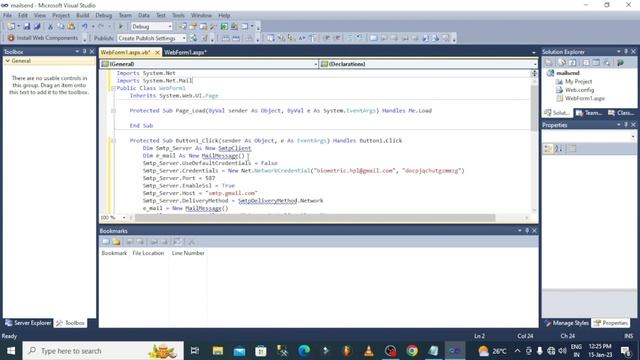The height and width of the screenshot is (360, 640).
Task: Switch to the Manage Styles tab
Action: 567,323
